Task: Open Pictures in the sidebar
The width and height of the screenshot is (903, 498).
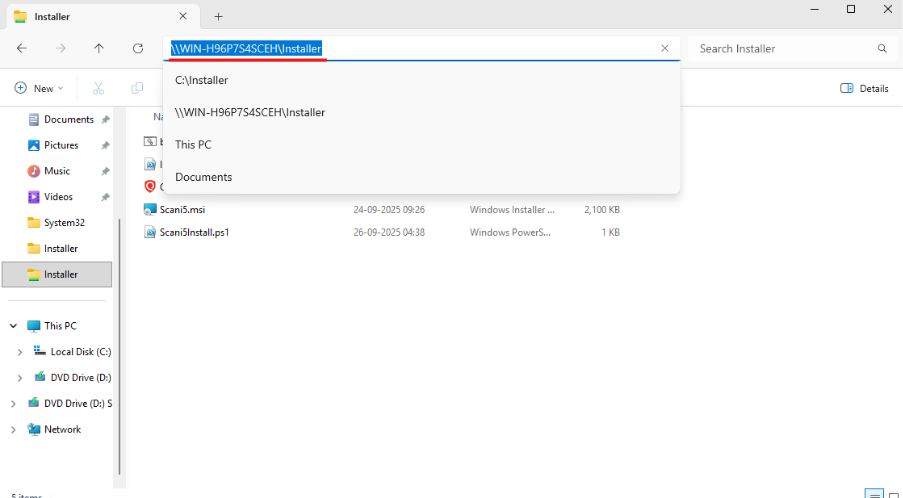Action: tap(60, 145)
